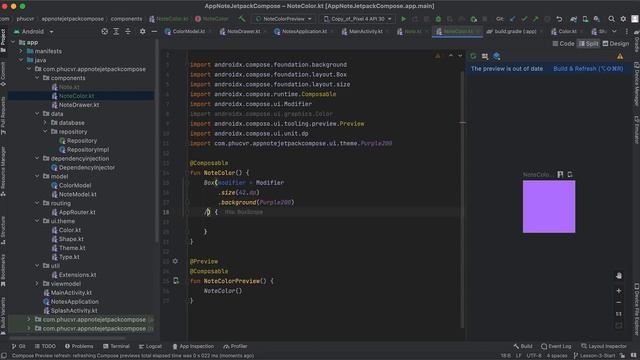This screenshot has height=360, width=640.
Task: Open the Android project view dropdown
Action: (x=33, y=31)
